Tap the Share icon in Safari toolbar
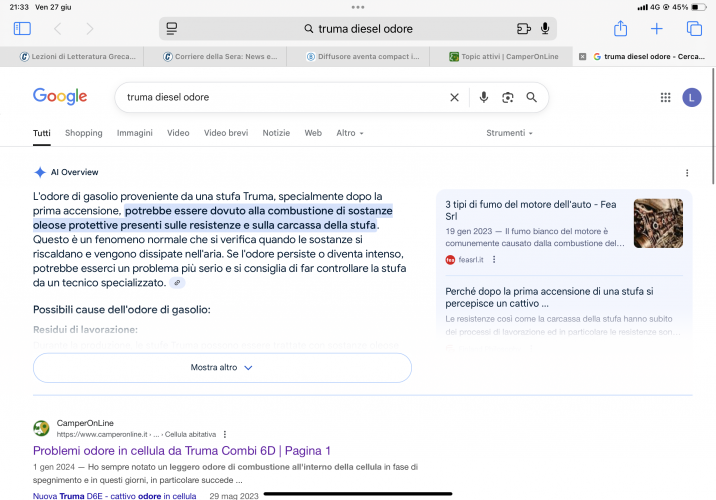The height and width of the screenshot is (500, 716). tap(620, 29)
